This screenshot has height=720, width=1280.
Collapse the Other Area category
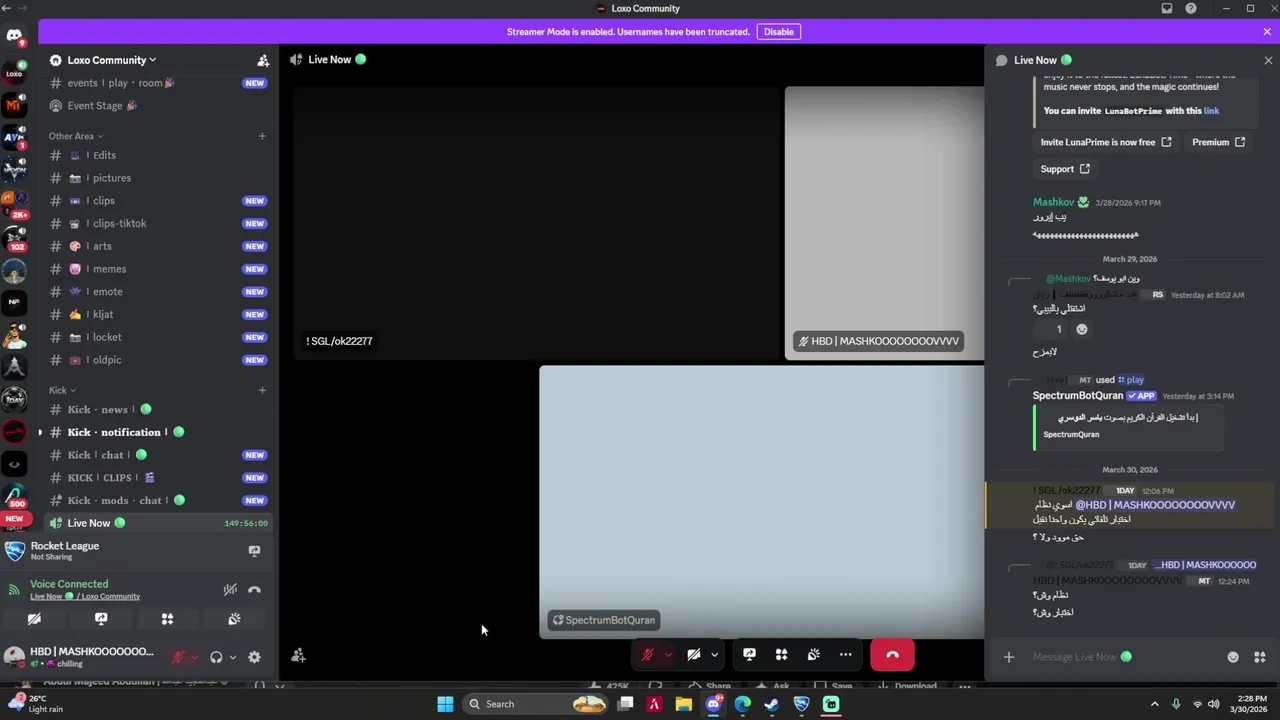click(76, 136)
